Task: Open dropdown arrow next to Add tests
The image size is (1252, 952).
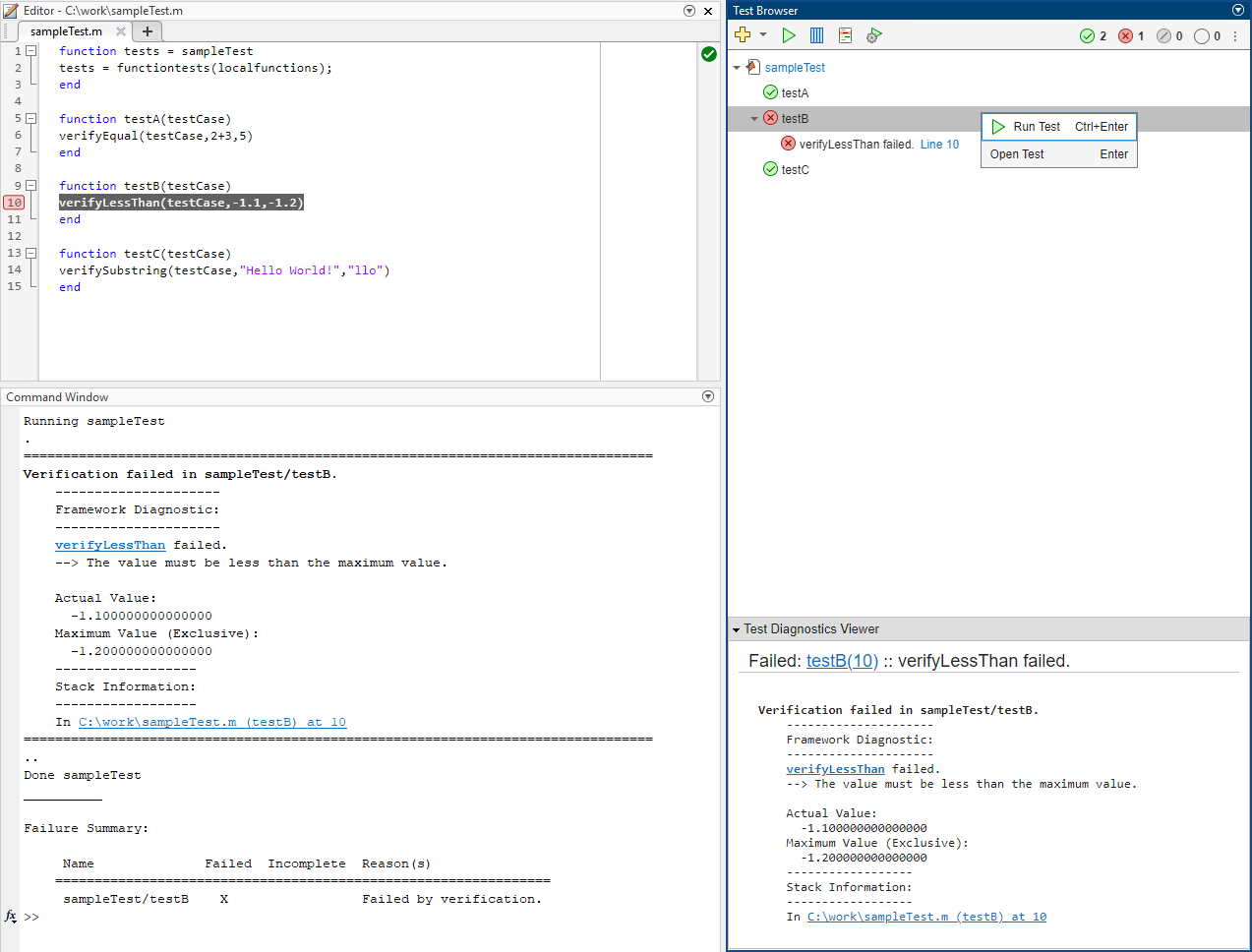Action: pyautogui.click(x=763, y=35)
